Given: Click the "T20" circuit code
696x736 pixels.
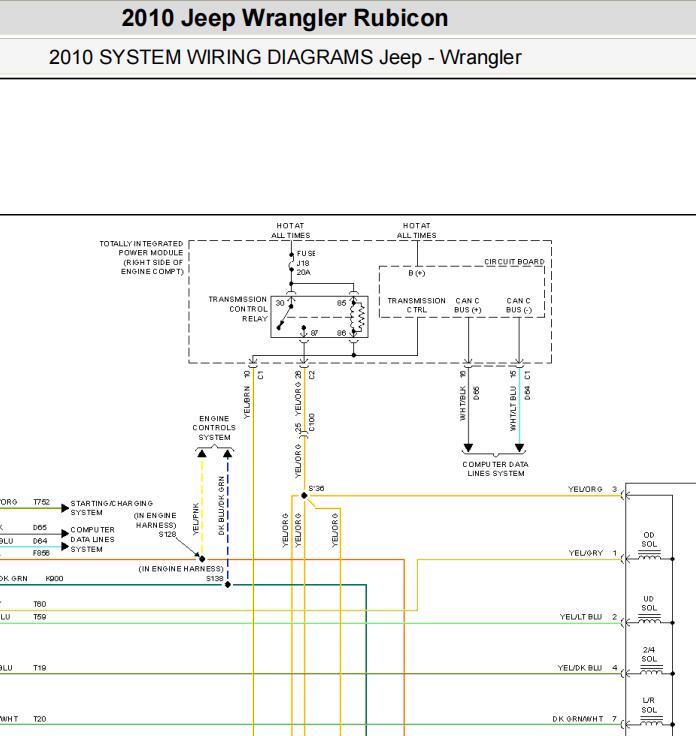Looking at the screenshot, I should [39, 719].
